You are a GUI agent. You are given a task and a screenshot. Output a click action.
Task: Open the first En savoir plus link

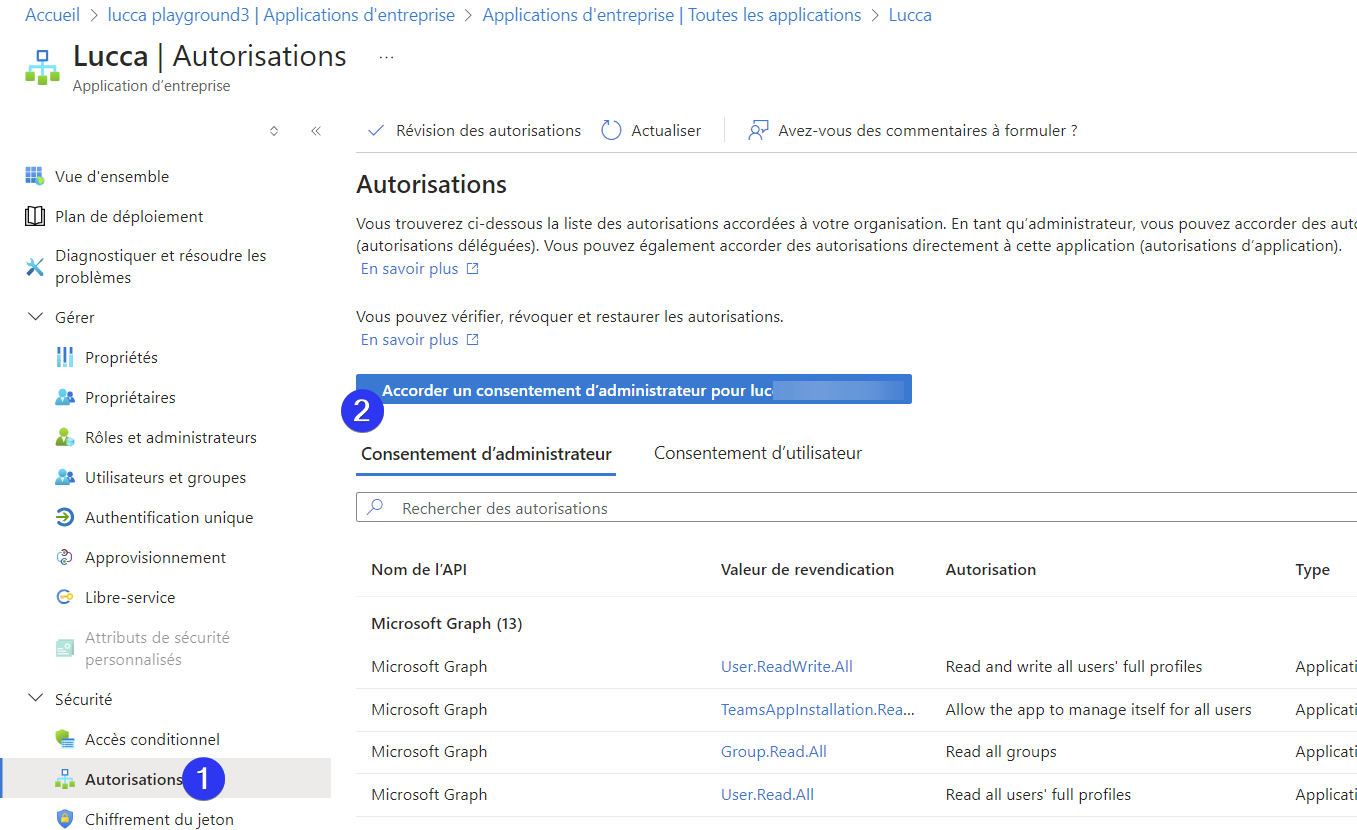(410, 269)
